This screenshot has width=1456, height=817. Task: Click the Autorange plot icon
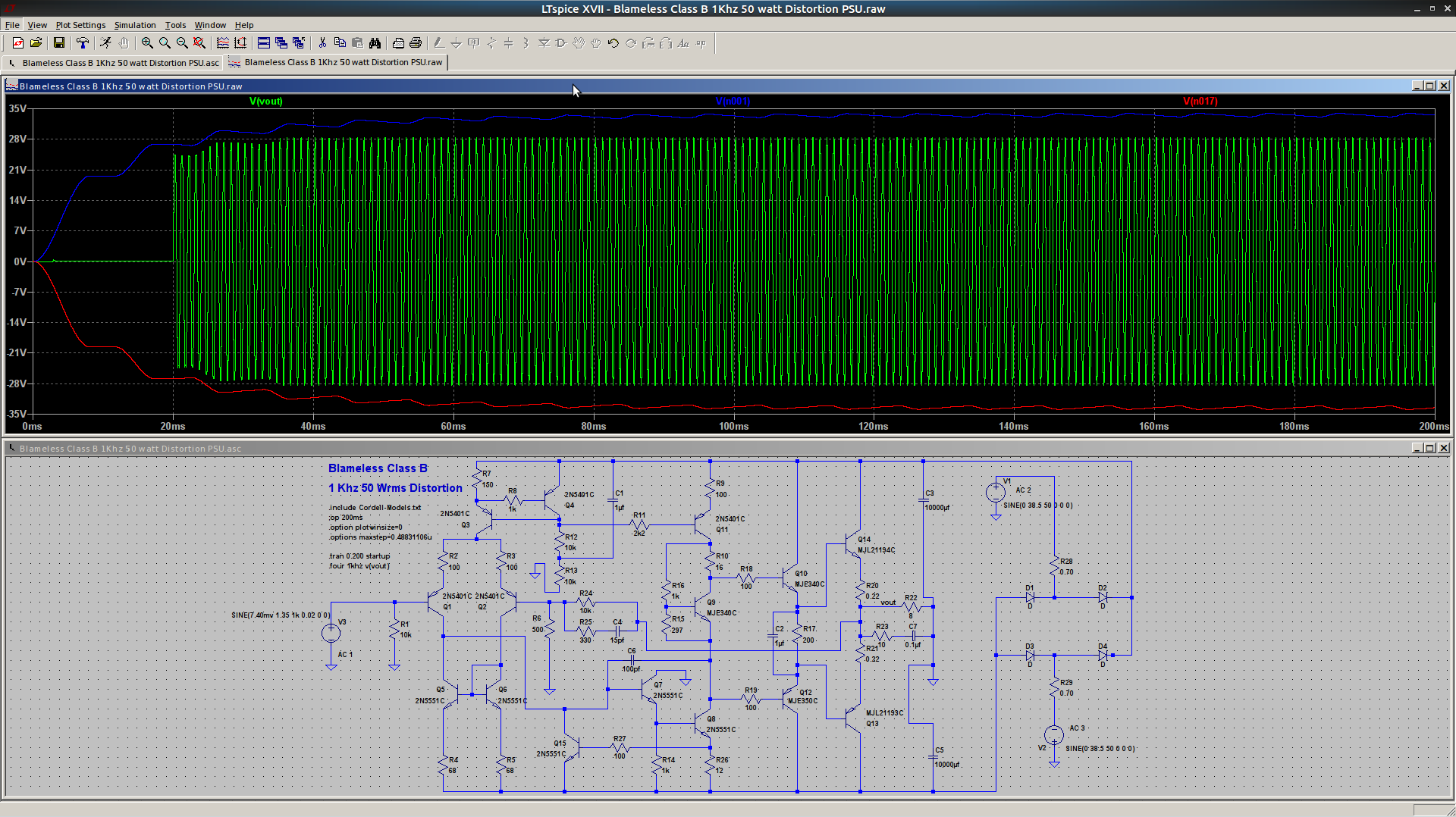(x=240, y=43)
